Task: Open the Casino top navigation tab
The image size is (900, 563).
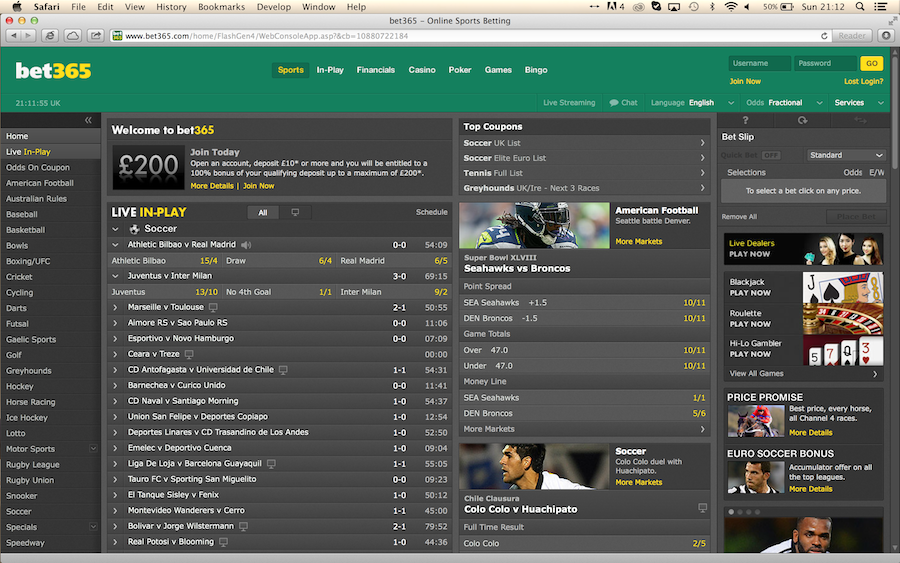Action: [422, 70]
